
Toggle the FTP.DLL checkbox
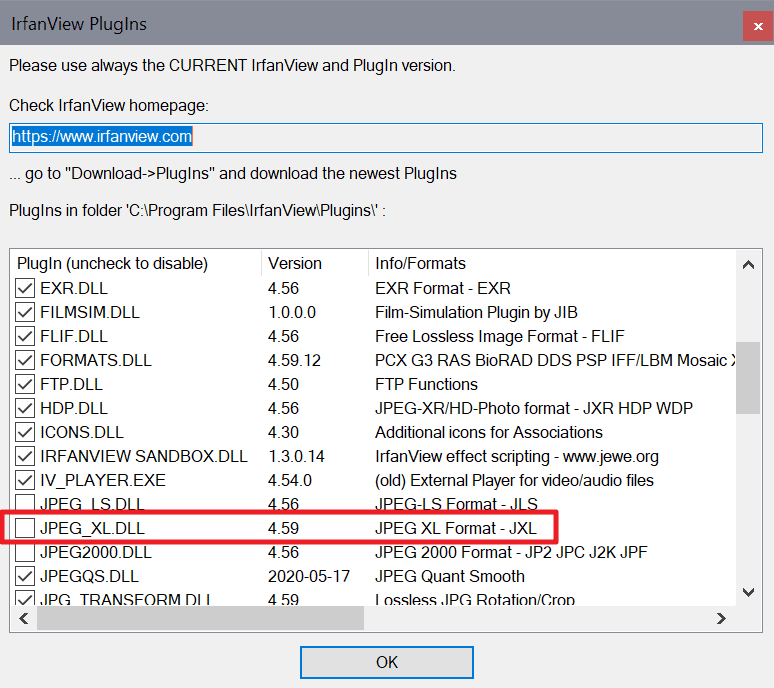click(x=25, y=384)
